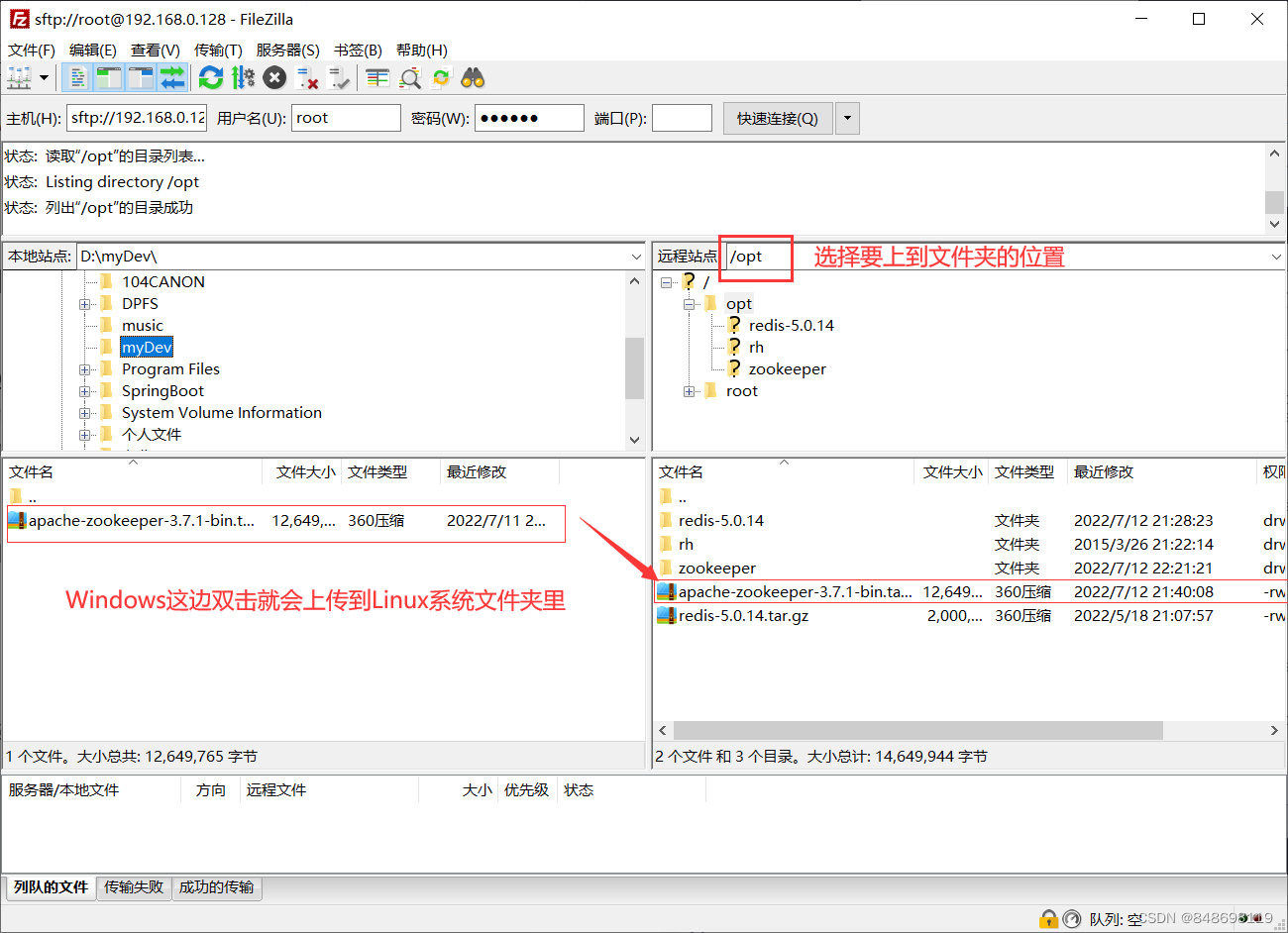Open local parent directory '..' entry
Image resolution: width=1288 pixels, height=933 pixels.
coord(33,497)
